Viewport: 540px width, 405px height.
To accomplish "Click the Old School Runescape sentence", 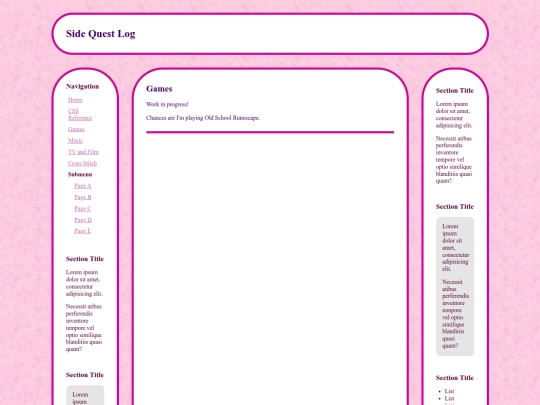I will (x=203, y=118).
